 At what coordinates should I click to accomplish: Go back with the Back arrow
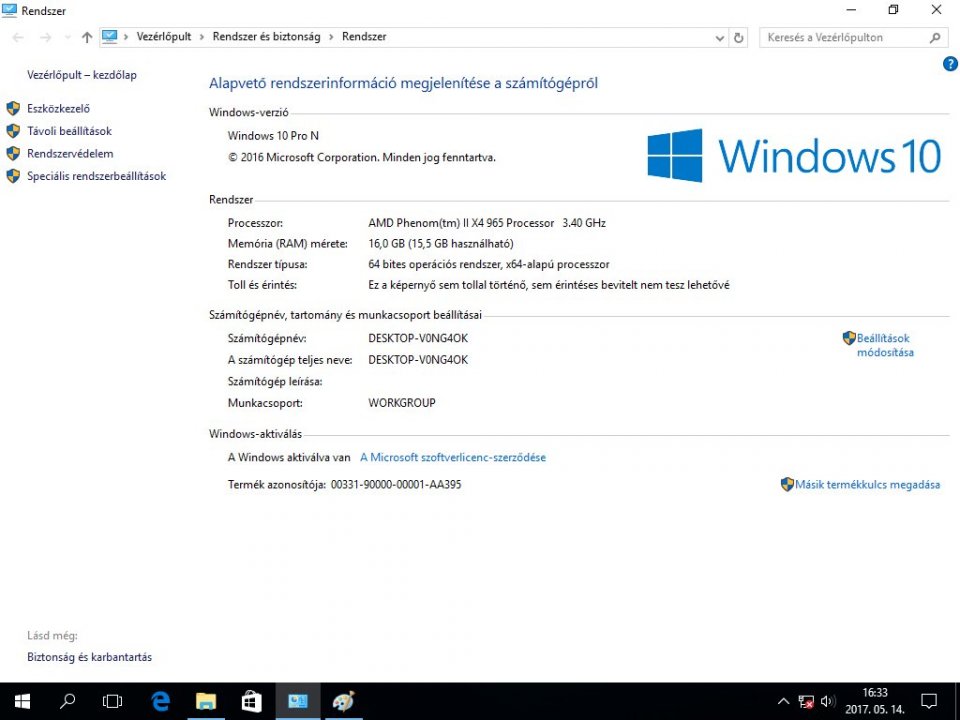[18, 37]
